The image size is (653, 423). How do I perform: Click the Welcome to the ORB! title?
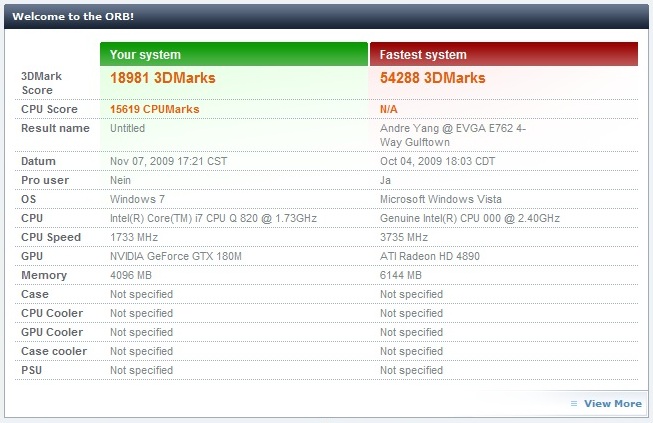73,16
